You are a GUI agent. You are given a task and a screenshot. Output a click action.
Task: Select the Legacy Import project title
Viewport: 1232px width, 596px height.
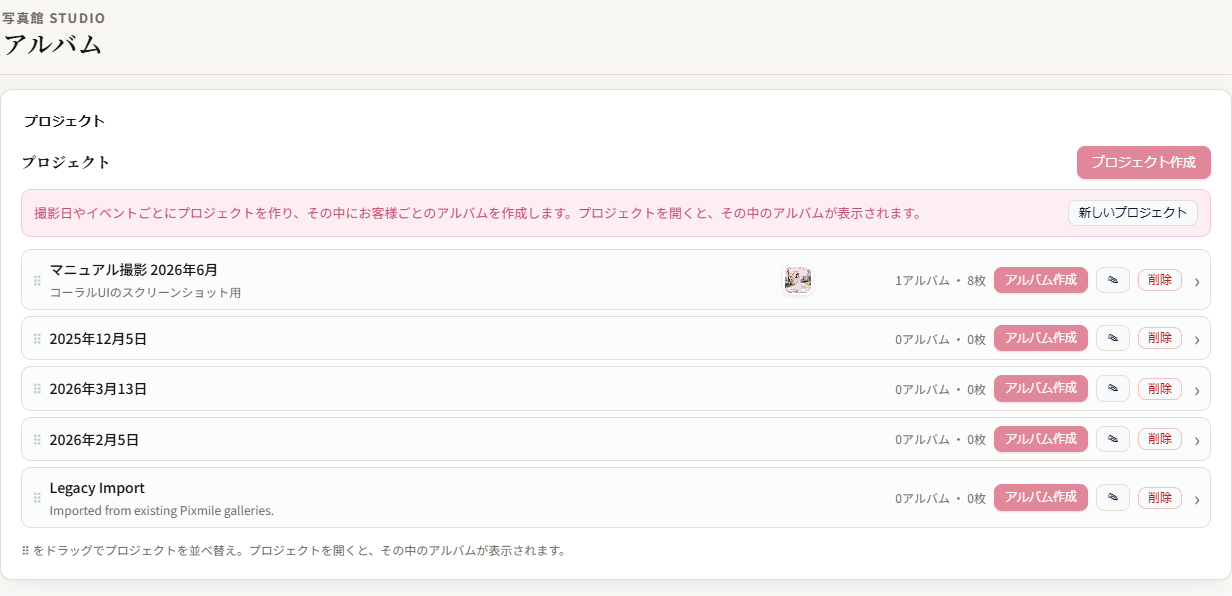tap(97, 488)
